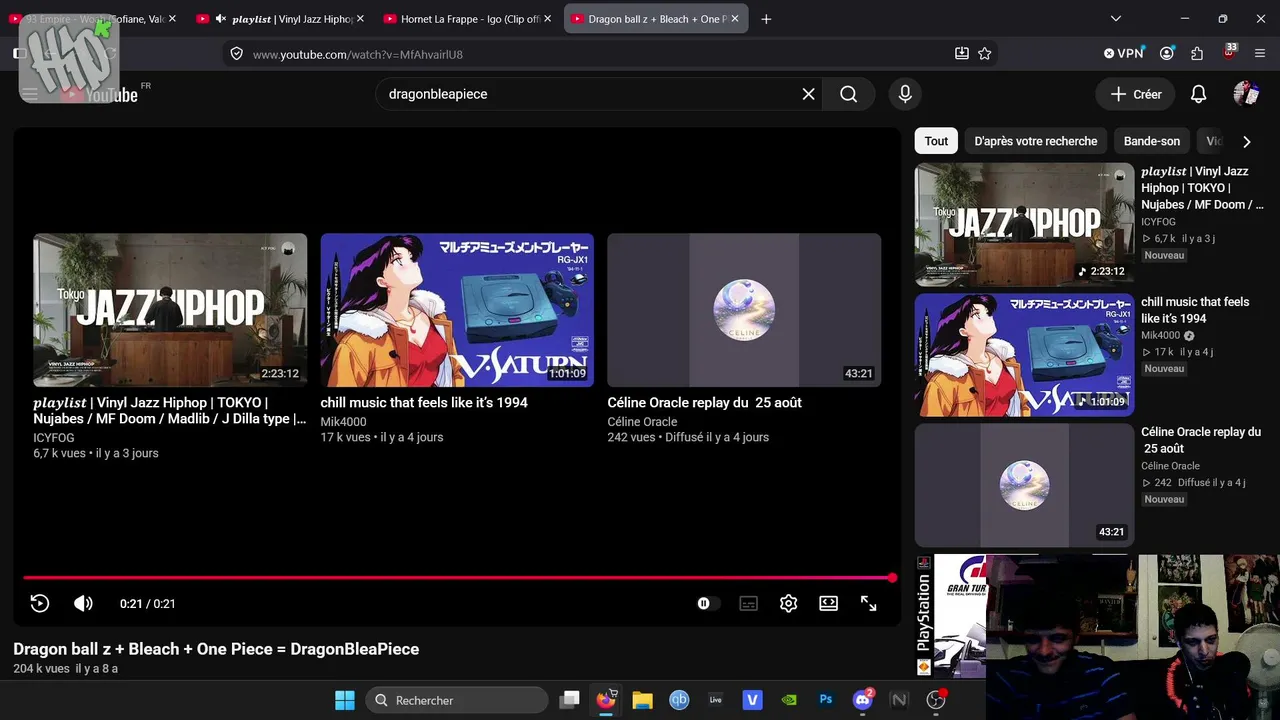Open the Vinyl Jazz Hiphop end-screen video

click(170, 310)
